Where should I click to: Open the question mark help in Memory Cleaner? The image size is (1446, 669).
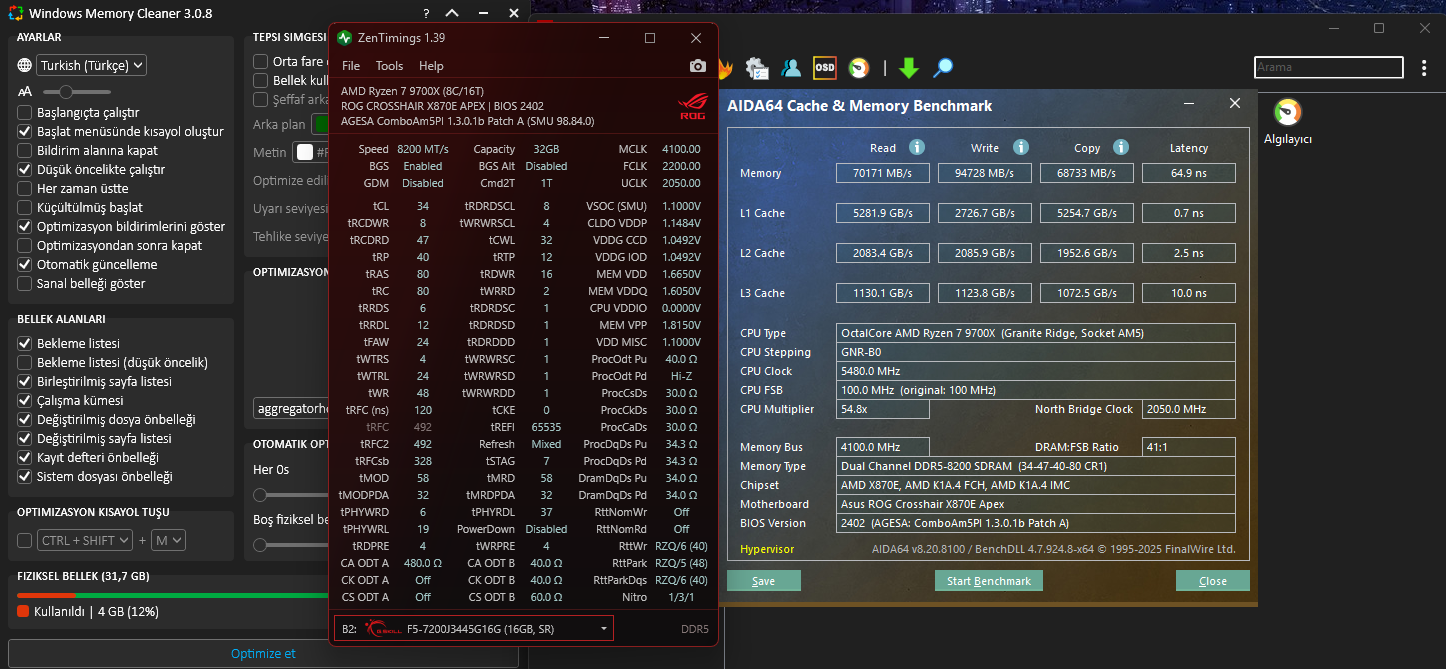[x=426, y=14]
